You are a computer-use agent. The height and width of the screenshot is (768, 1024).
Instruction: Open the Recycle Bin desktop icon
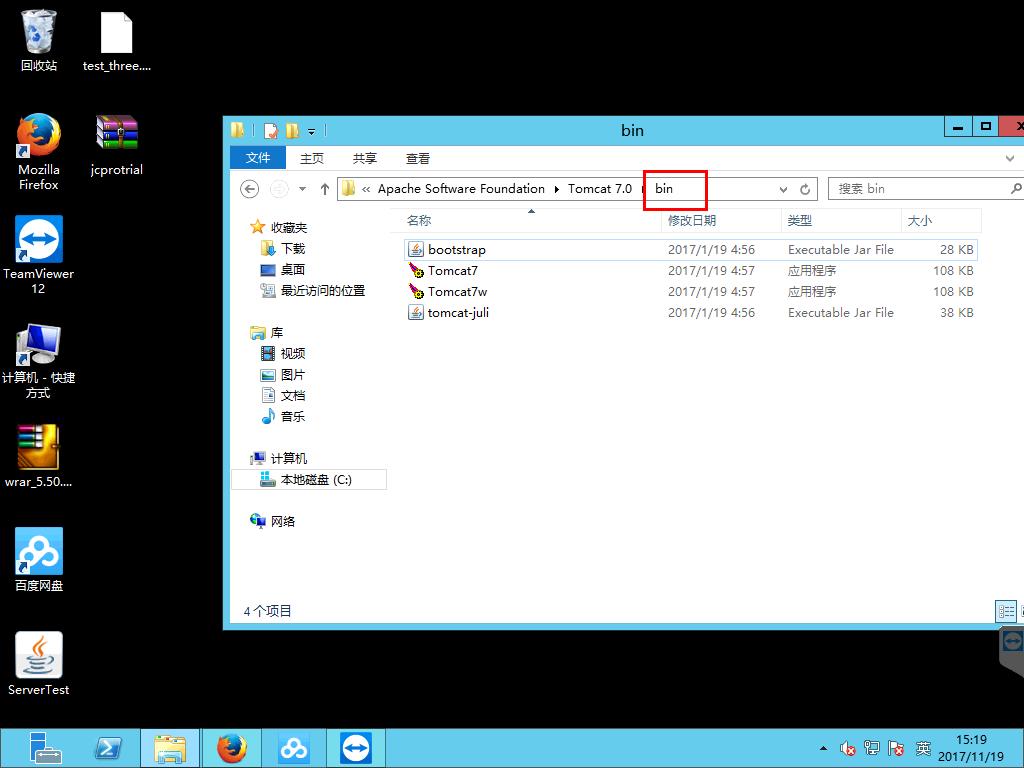39,40
